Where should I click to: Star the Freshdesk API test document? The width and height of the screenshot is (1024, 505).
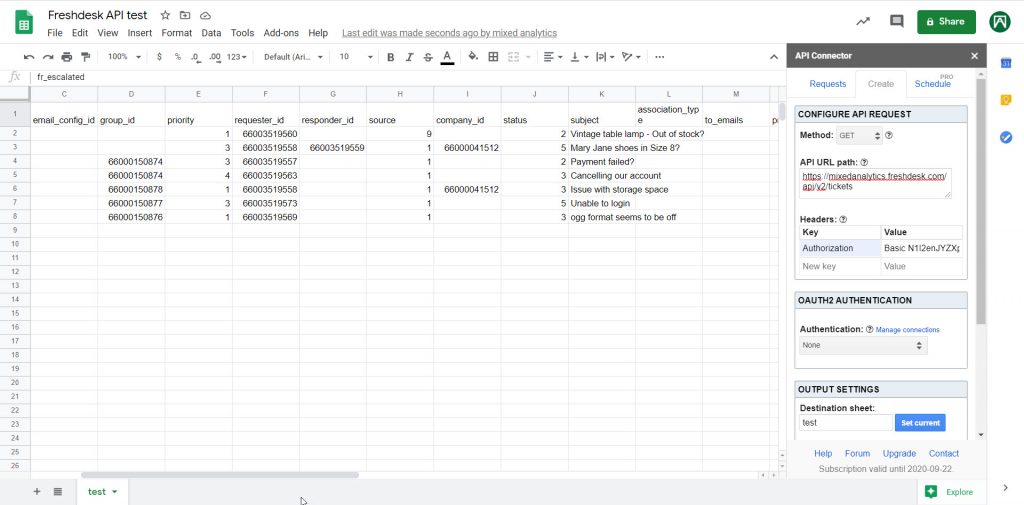pos(165,15)
